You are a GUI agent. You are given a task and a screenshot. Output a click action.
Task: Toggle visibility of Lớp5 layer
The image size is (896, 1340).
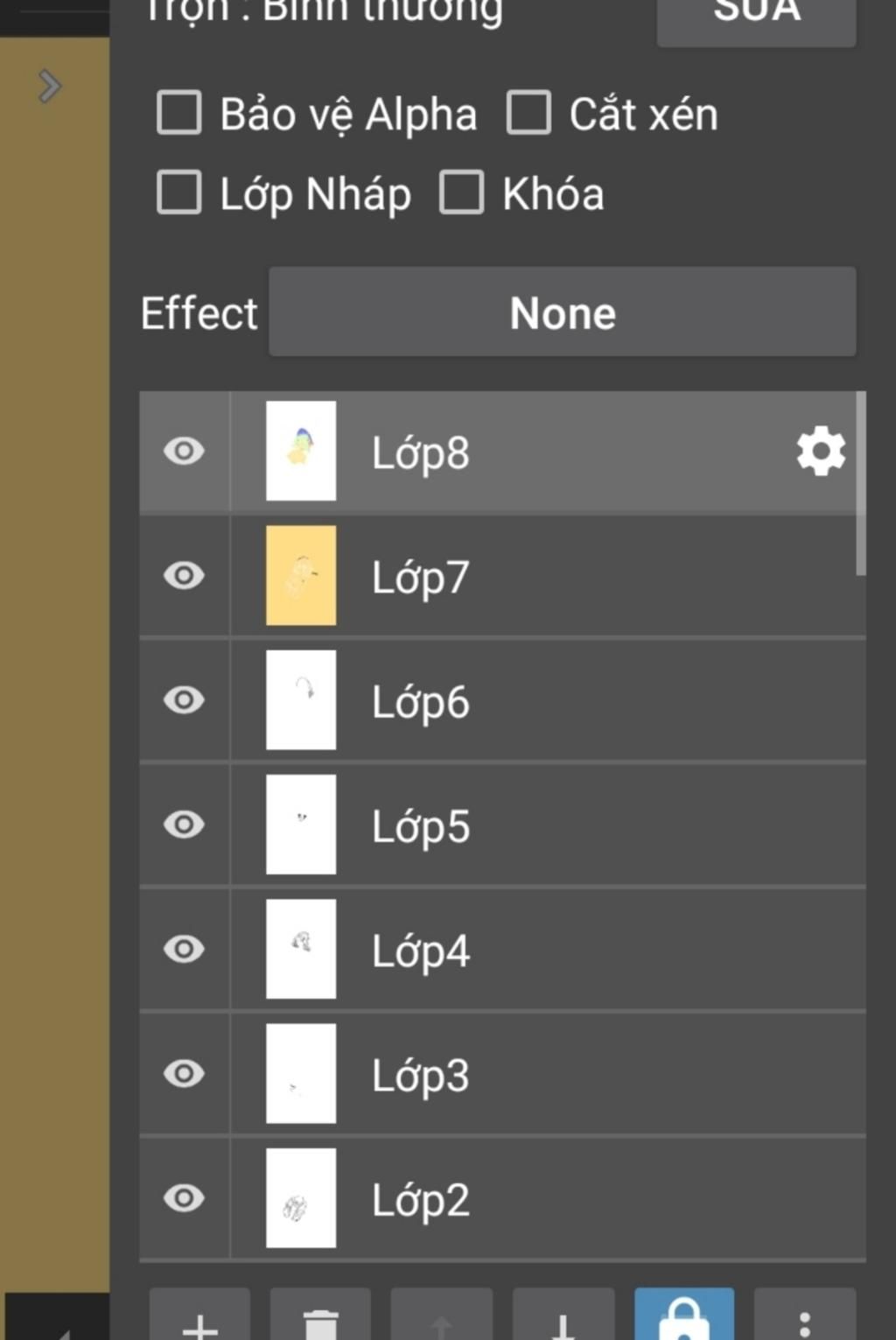click(184, 824)
